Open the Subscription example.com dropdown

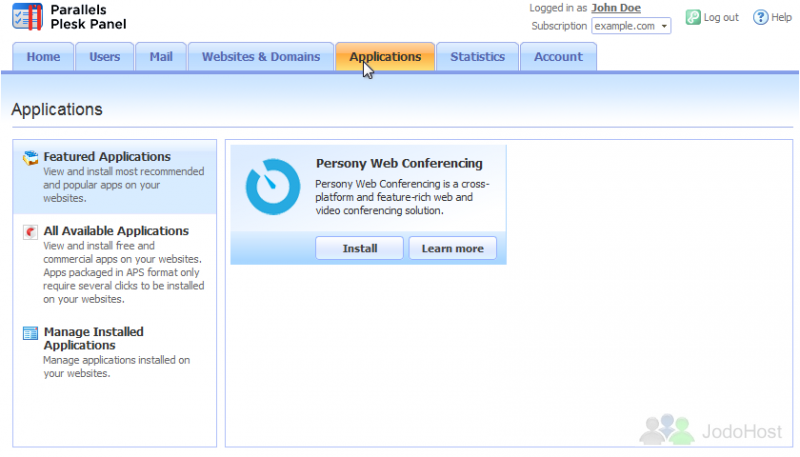pos(631,26)
